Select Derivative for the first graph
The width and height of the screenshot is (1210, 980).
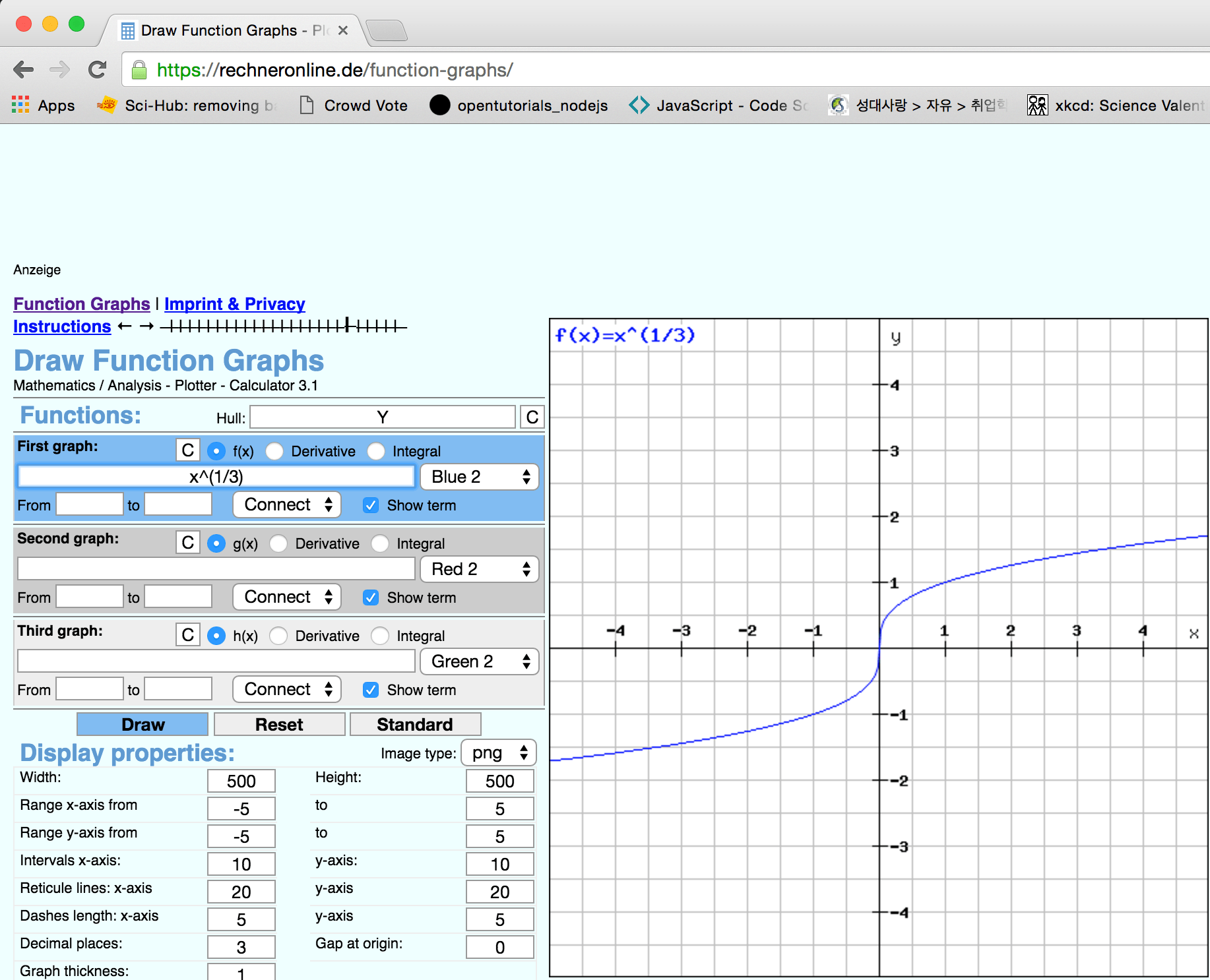274,451
